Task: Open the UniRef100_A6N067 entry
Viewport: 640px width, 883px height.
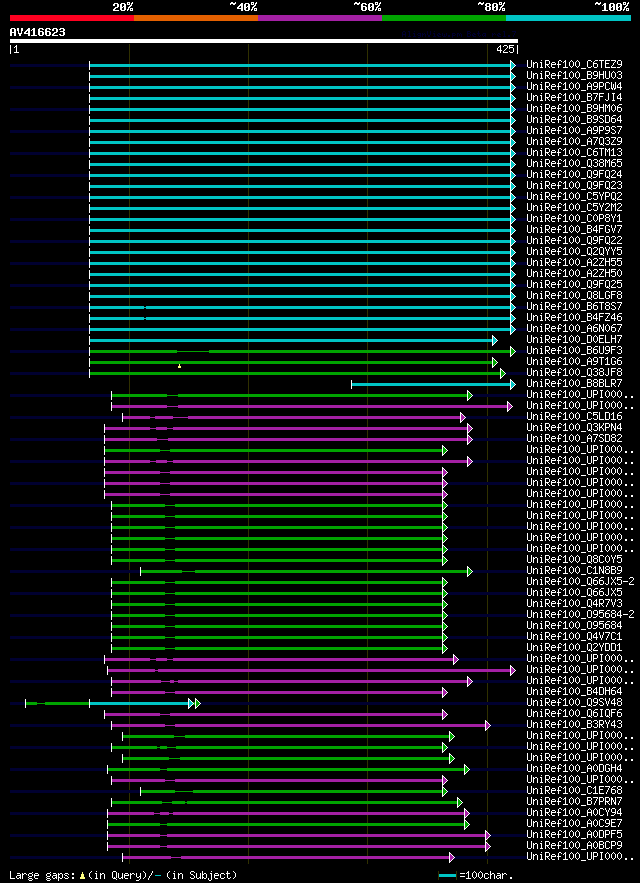Action: point(574,328)
